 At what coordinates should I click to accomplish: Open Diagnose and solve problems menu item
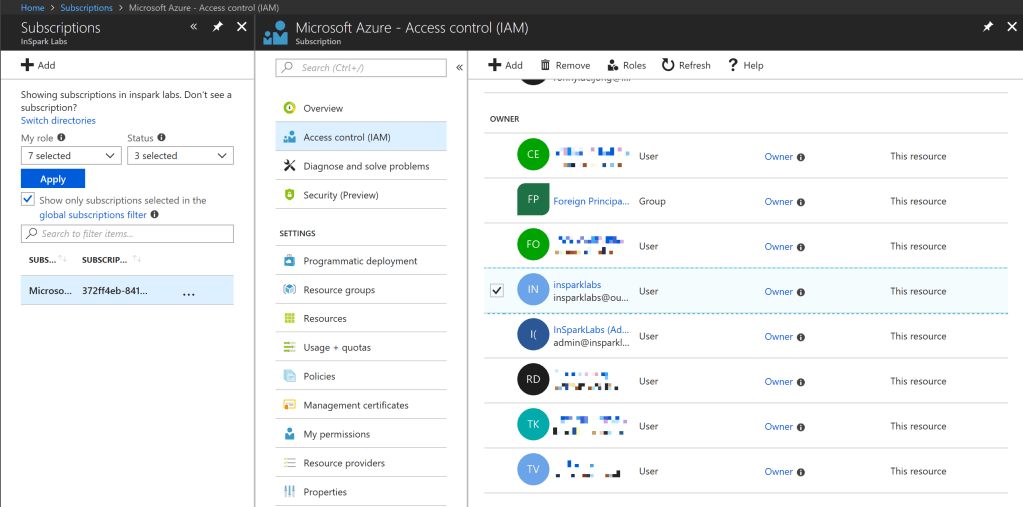366,166
